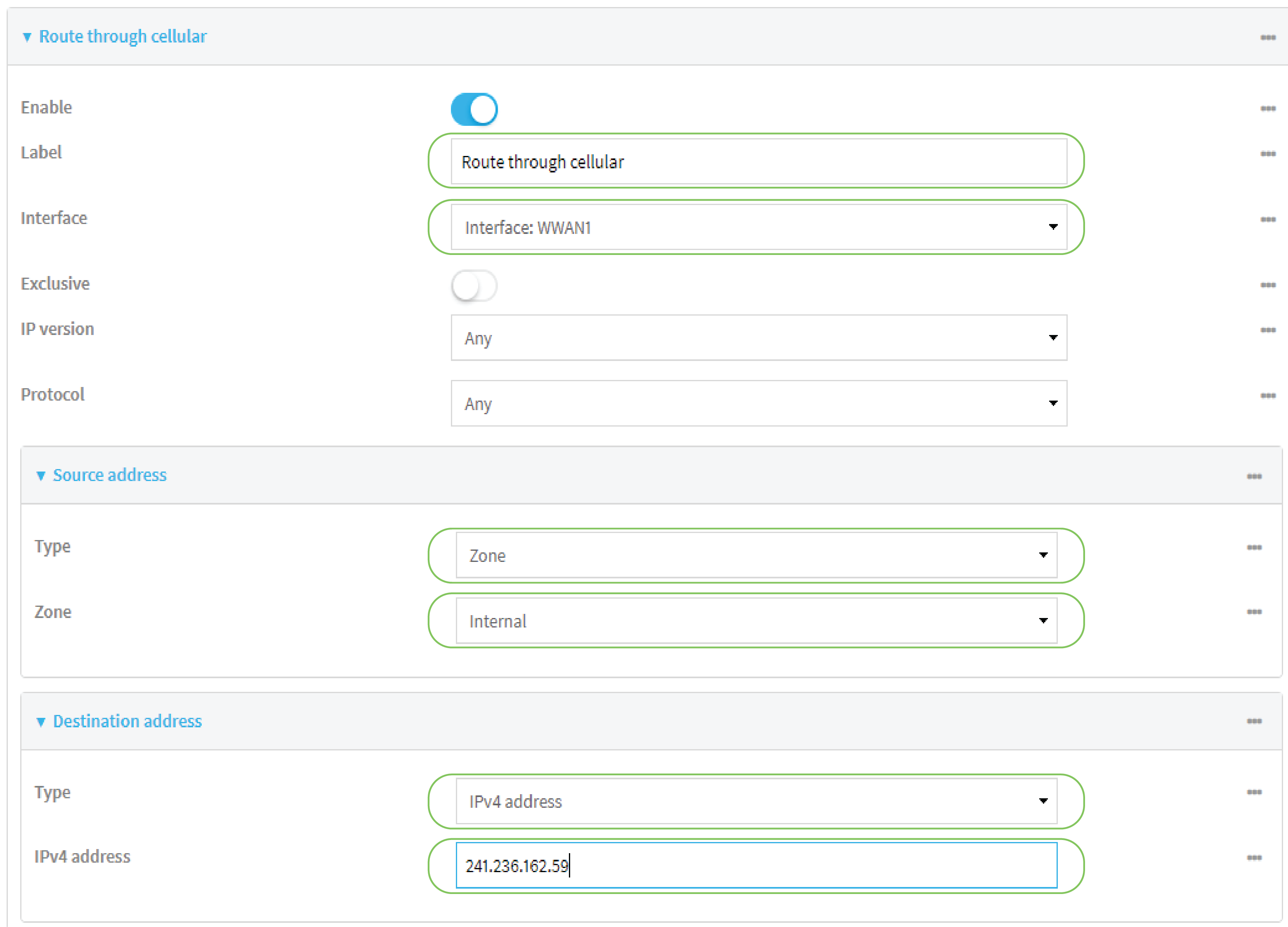Screen dimensions: 1288x927
Task: Collapse the Route through cellular section
Action: 27,36
